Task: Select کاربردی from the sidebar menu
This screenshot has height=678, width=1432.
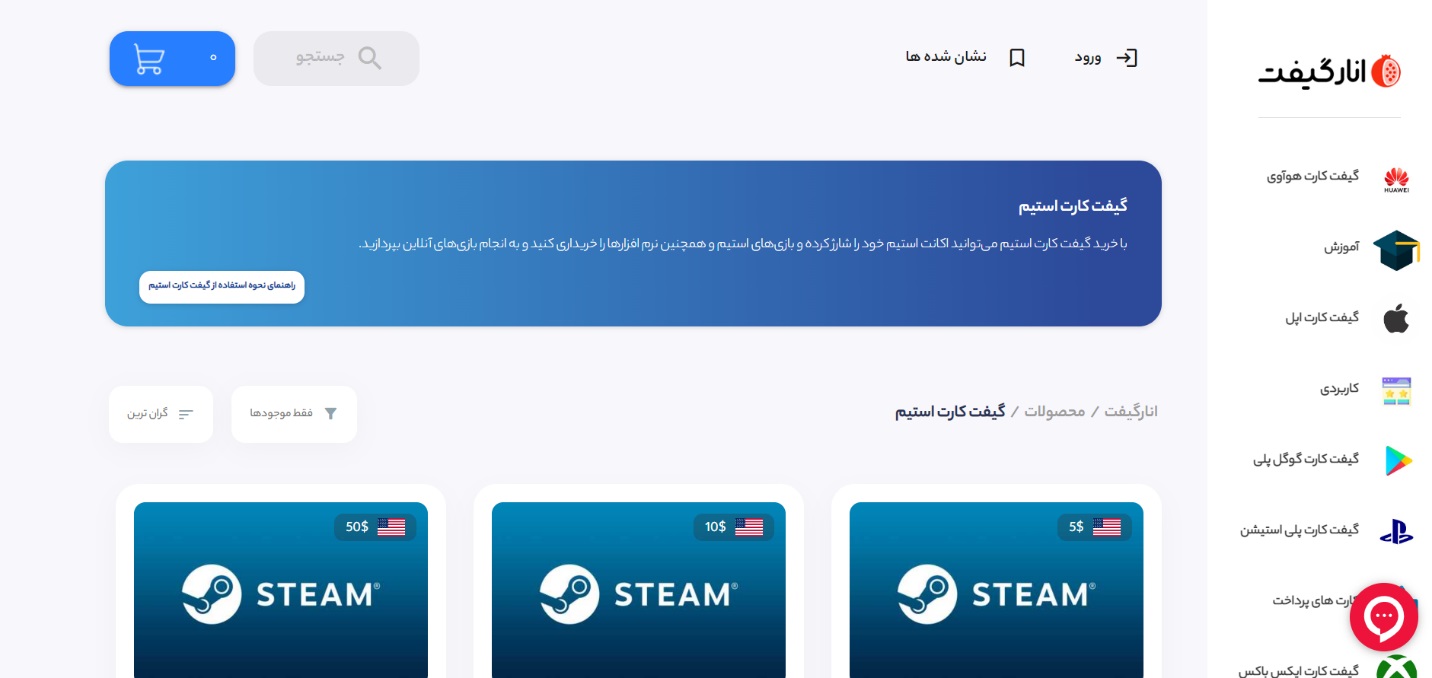Action: pyautogui.click(x=1339, y=390)
